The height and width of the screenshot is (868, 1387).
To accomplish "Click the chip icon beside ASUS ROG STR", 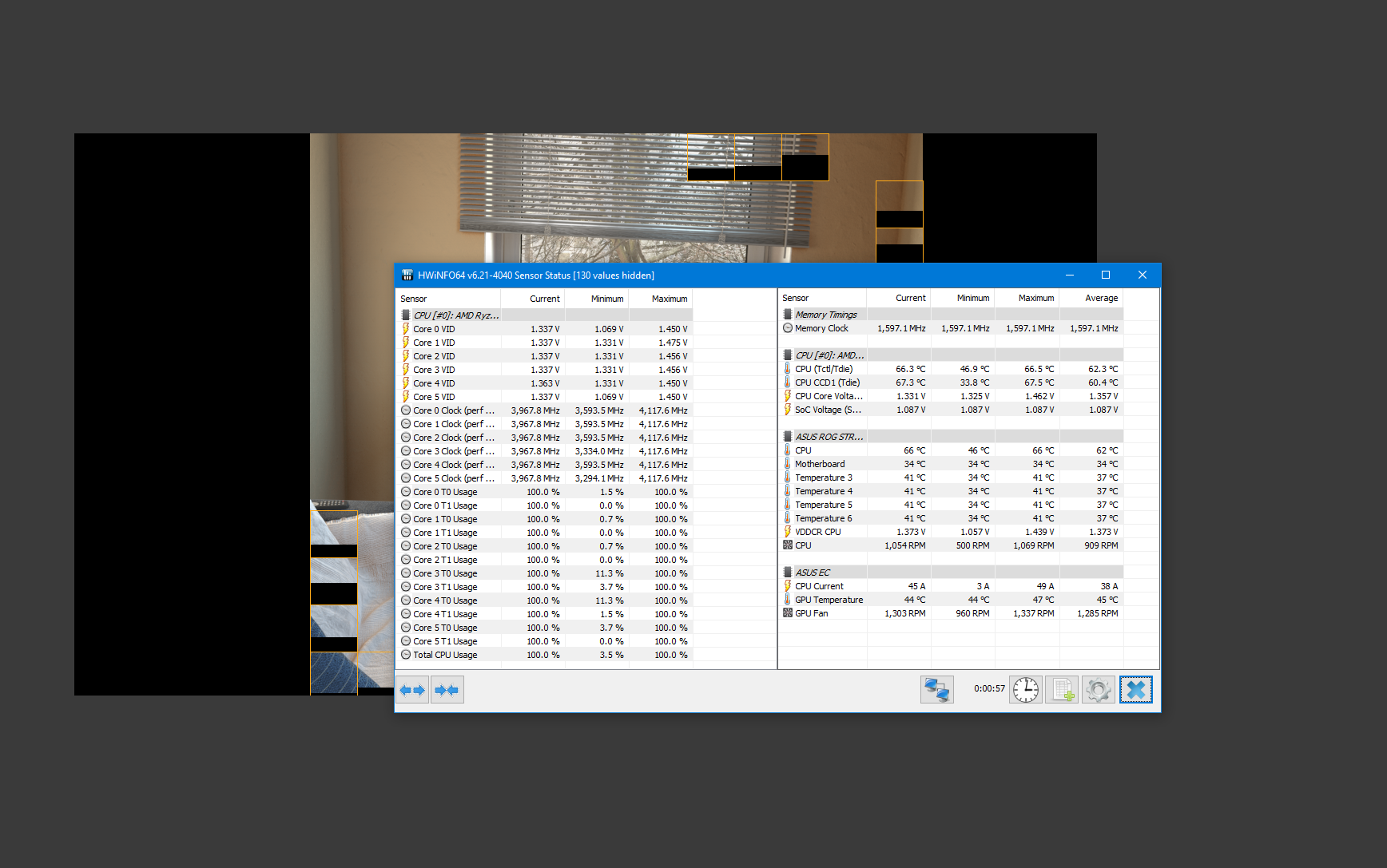I will click(788, 437).
